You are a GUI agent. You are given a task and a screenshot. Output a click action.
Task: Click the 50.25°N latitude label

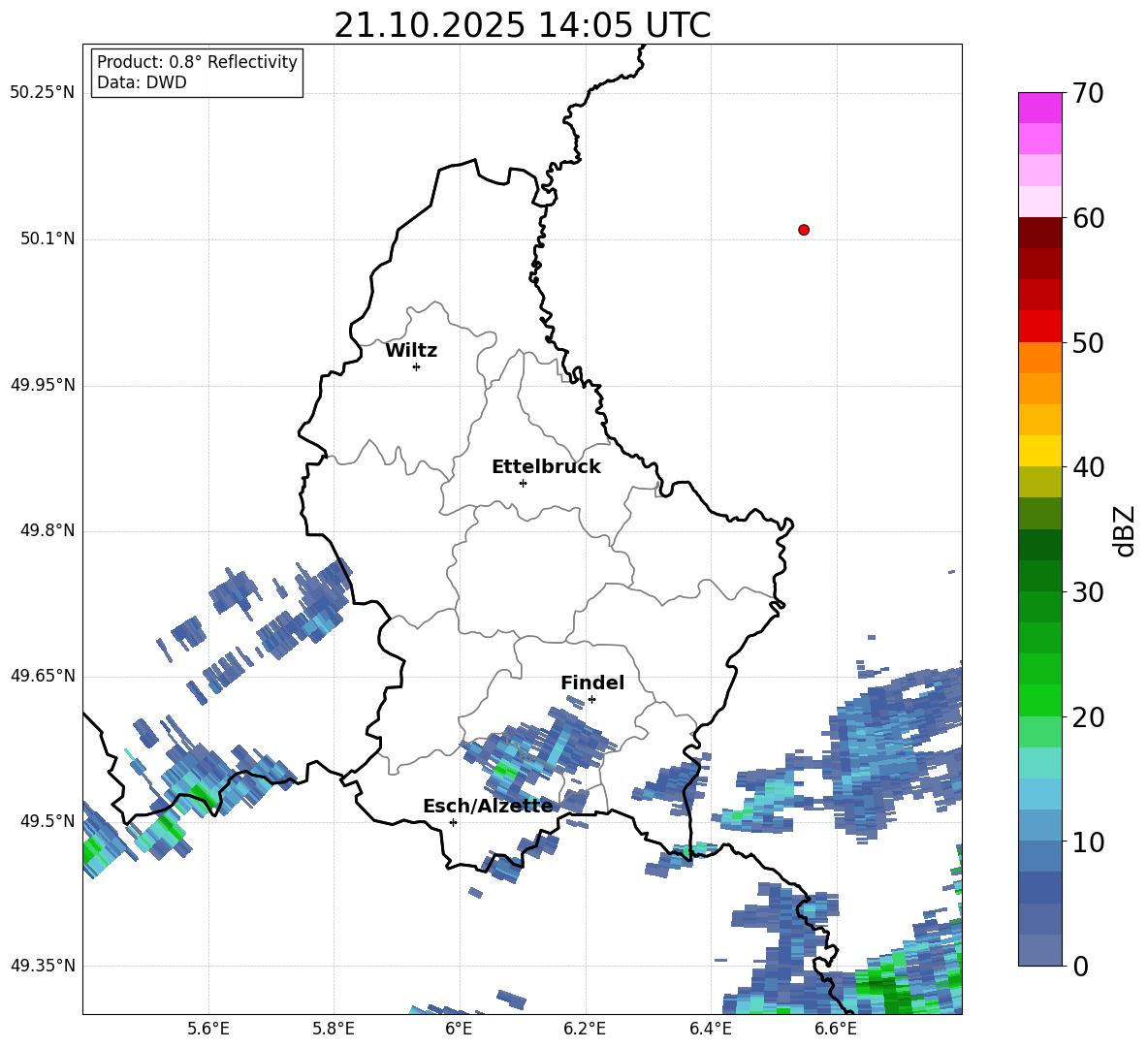click(43, 92)
